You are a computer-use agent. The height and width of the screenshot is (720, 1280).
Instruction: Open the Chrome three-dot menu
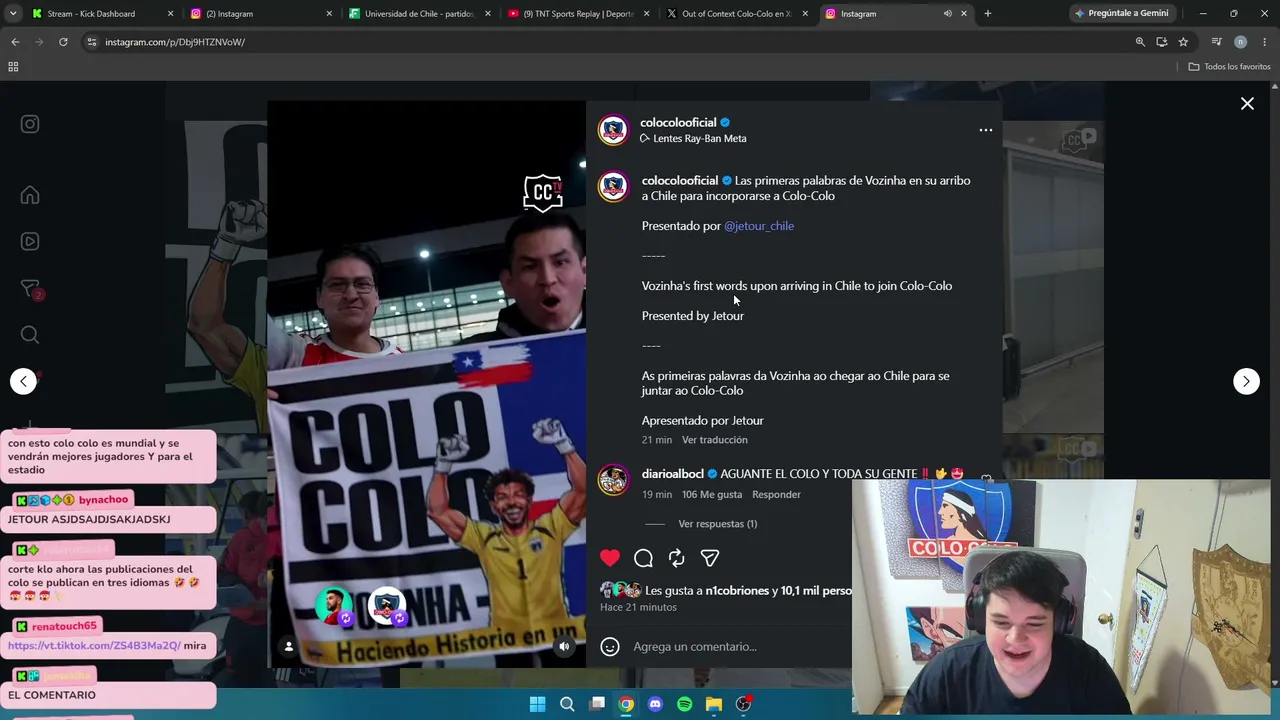point(1265,42)
